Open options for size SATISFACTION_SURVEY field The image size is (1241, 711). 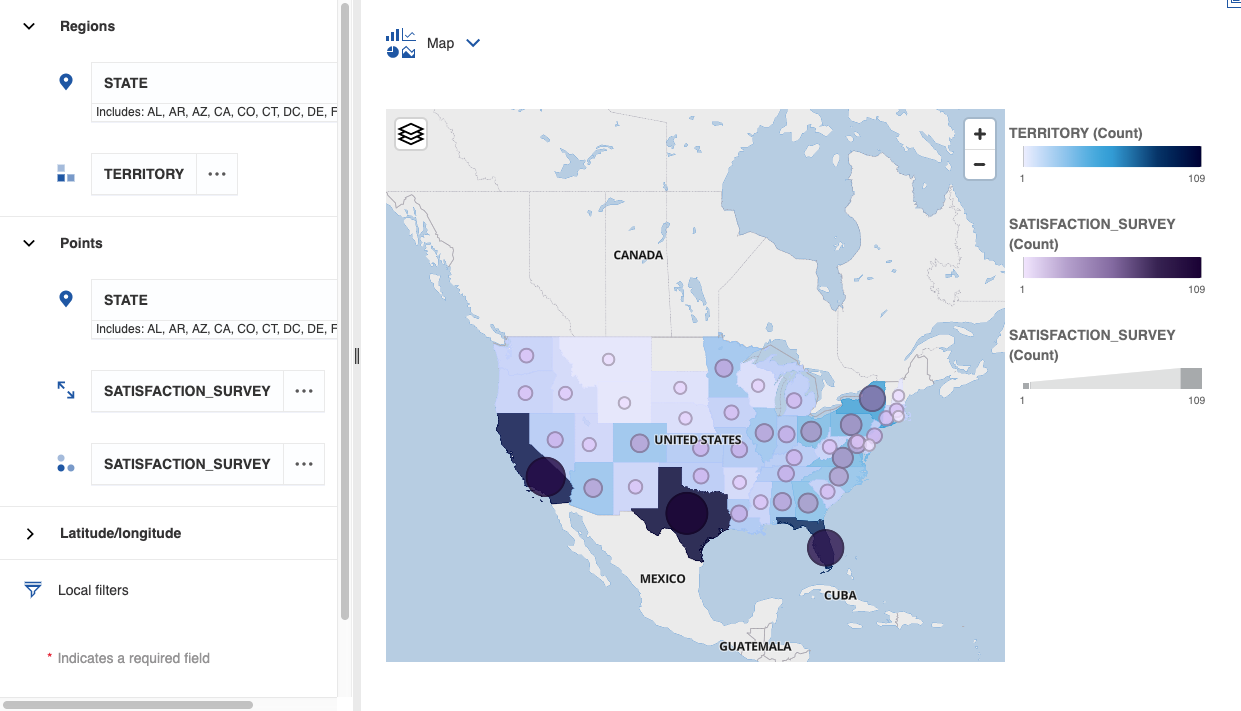point(304,391)
